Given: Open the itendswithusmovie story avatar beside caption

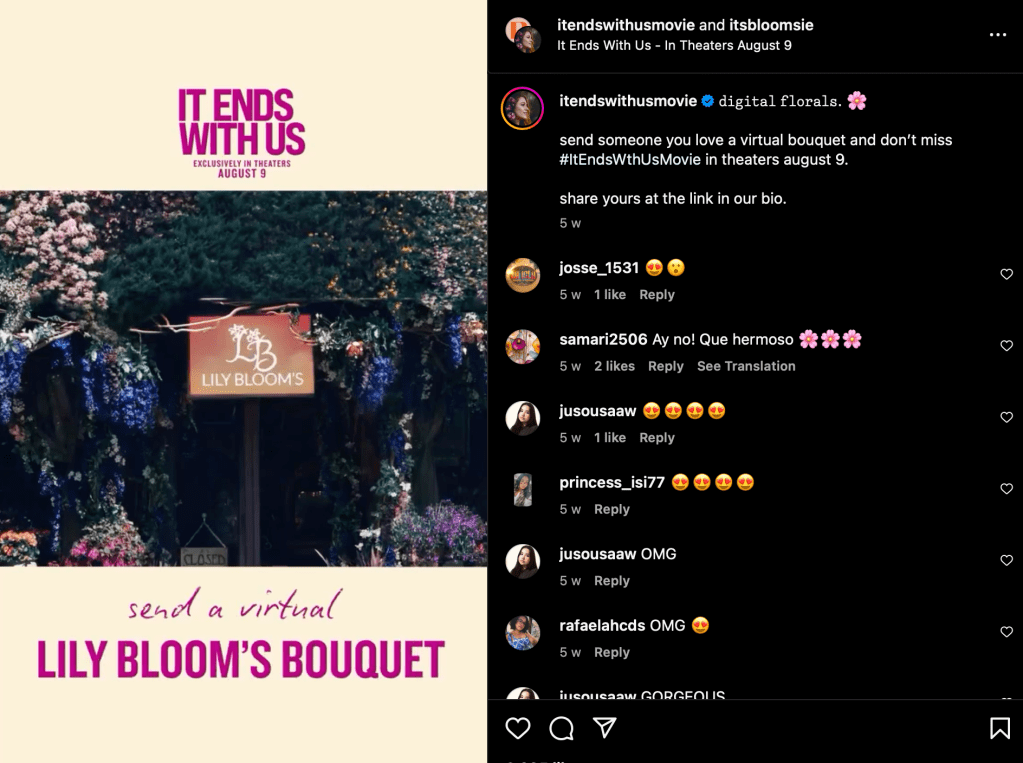Looking at the screenshot, I should [x=523, y=108].
